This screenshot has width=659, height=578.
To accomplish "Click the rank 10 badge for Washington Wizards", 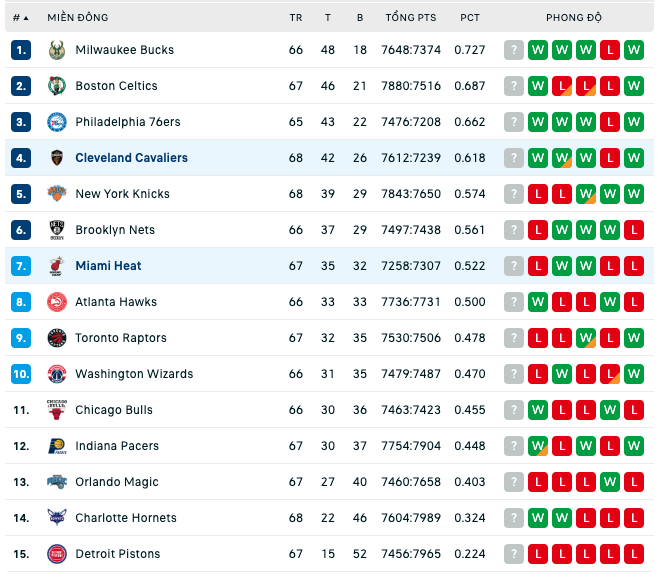I will [x=21, y=374].
